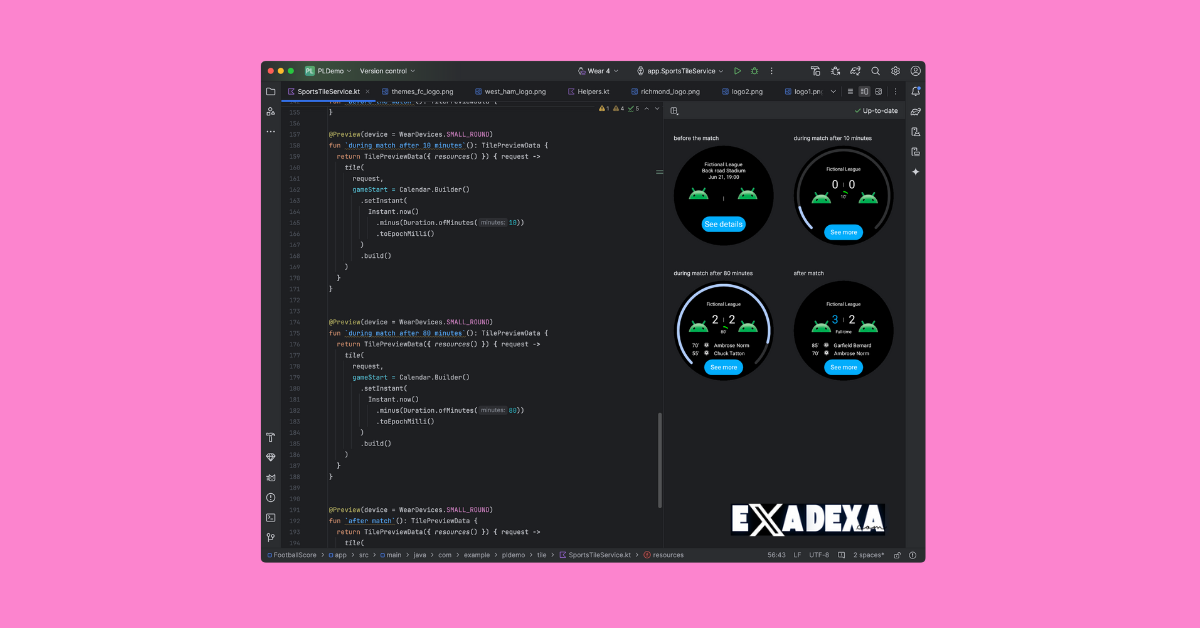This screenshot has width=1200, height=628.
Task: Run the app with the green play button
Action: coord(737,70)
